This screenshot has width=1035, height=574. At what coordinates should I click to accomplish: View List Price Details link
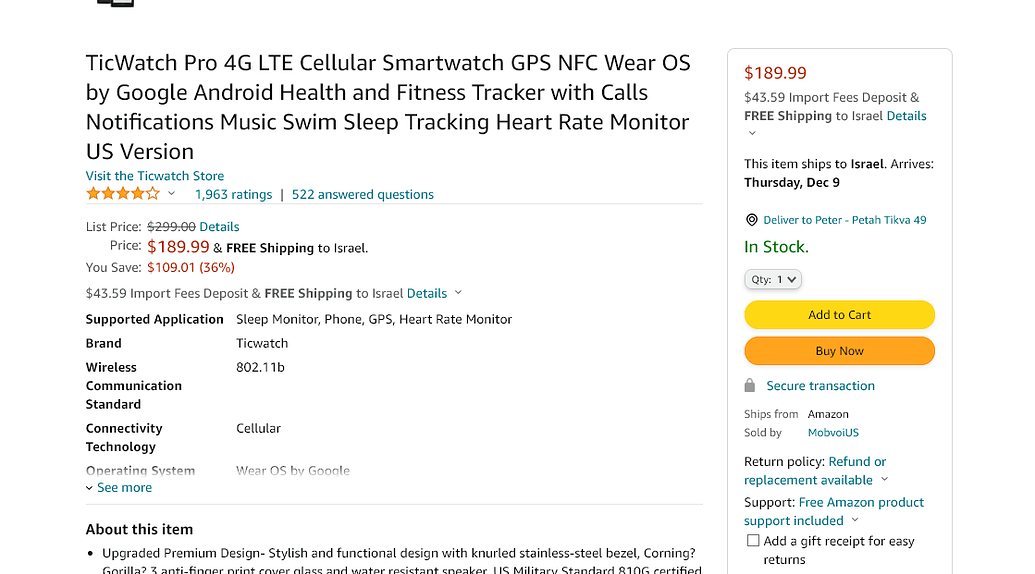pyautogui.click(x=219, y=227)
